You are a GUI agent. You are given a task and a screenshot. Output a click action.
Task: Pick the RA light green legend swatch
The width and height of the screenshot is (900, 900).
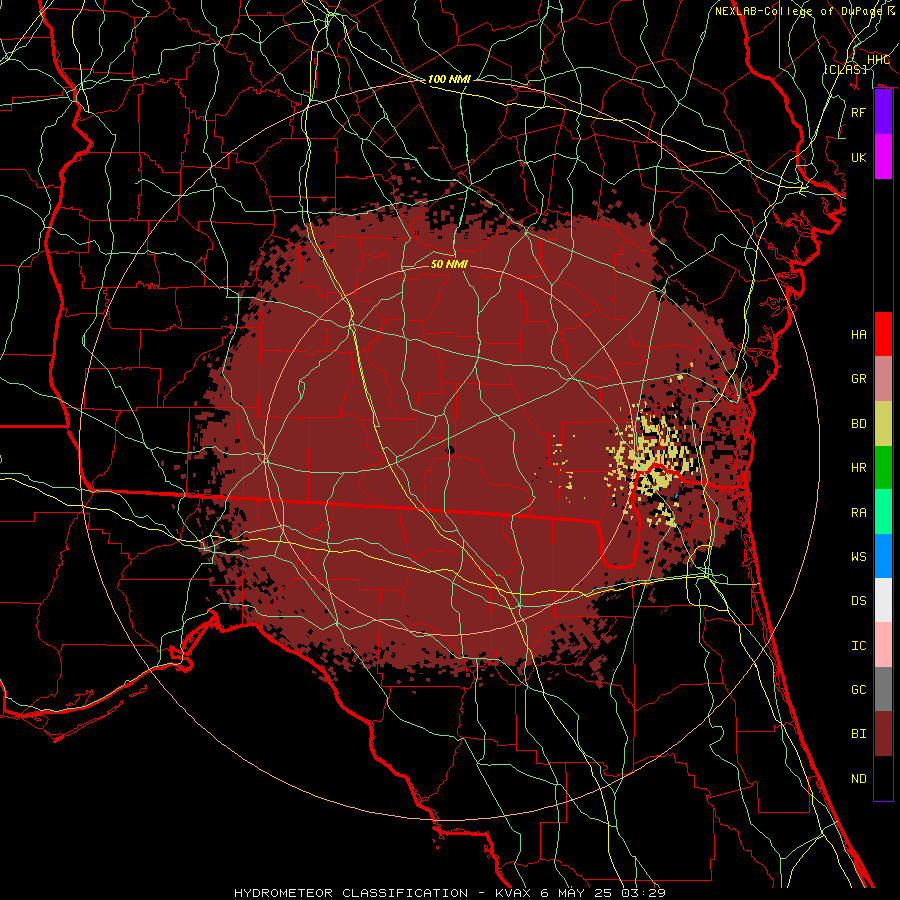[883, 512]
